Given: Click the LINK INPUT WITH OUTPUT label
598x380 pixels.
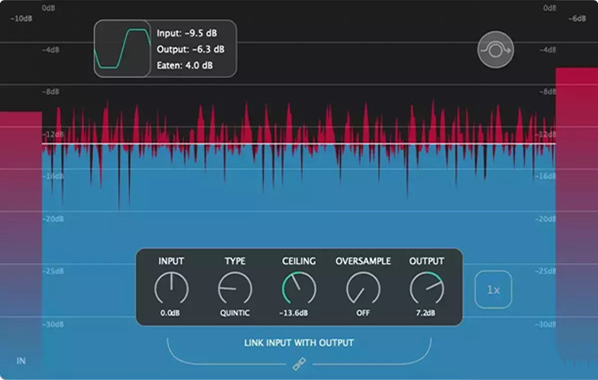Looking at the screenshot, I should pos(299,343).
